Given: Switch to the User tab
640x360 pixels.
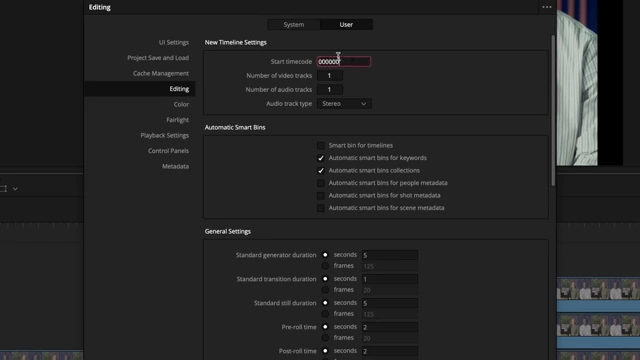Looking at the screenshot, I should (x=346, y=24).
